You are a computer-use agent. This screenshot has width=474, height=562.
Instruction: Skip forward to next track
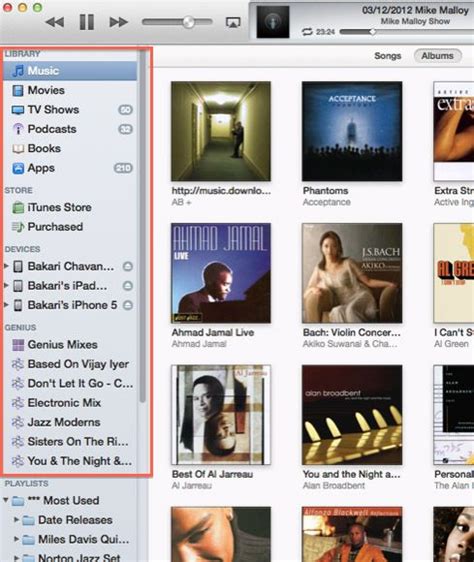(118, 22)
